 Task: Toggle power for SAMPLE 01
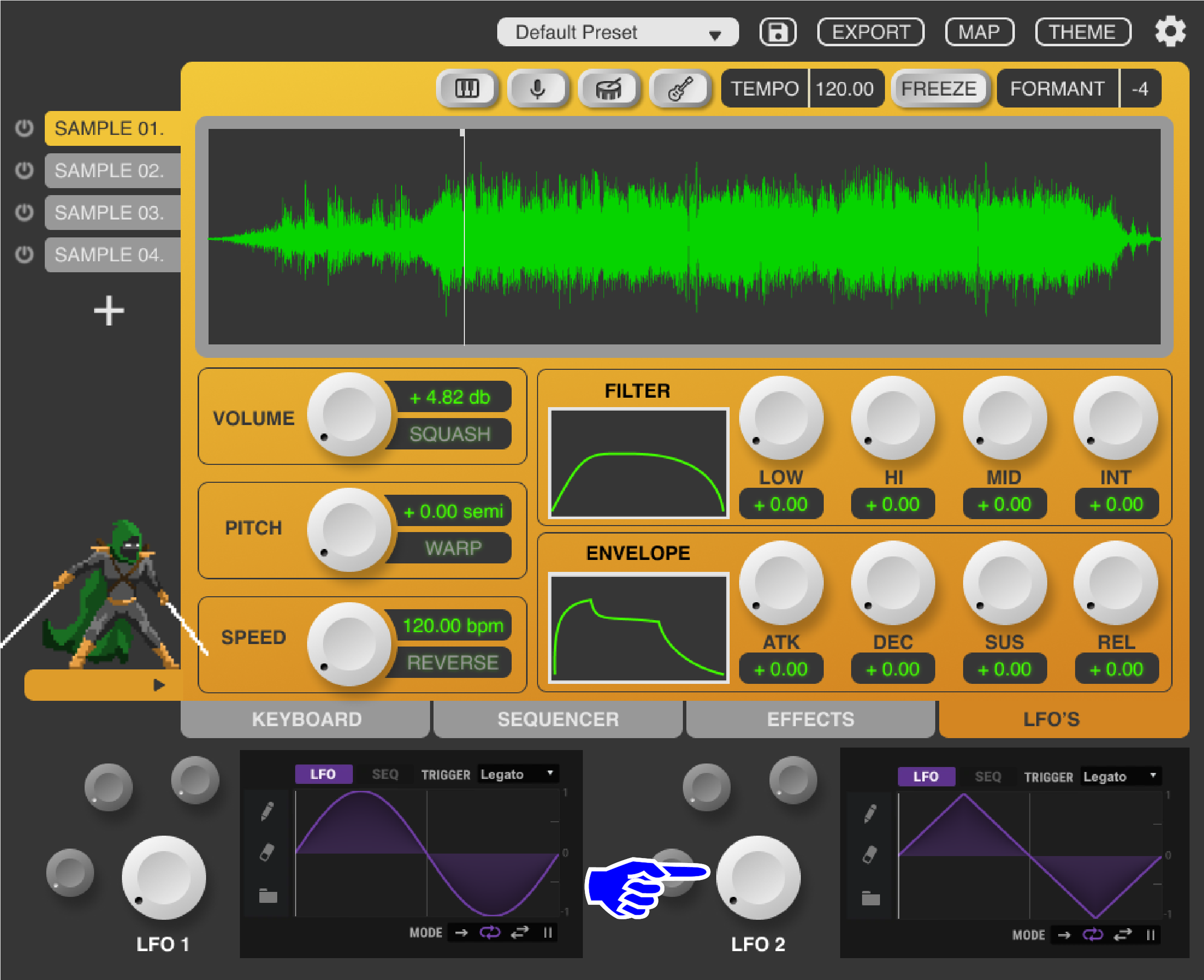coord(24,128)
